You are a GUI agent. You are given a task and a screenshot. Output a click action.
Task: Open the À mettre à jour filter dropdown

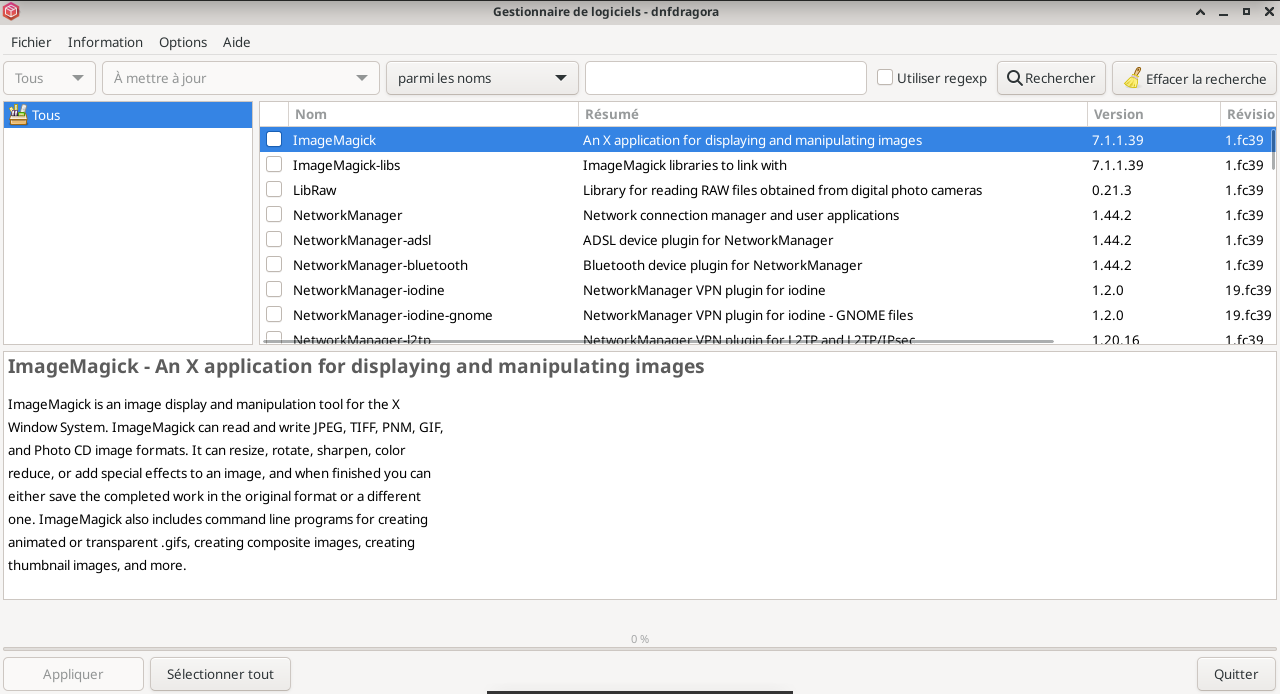pyautogui.click(x=241, y=78)
